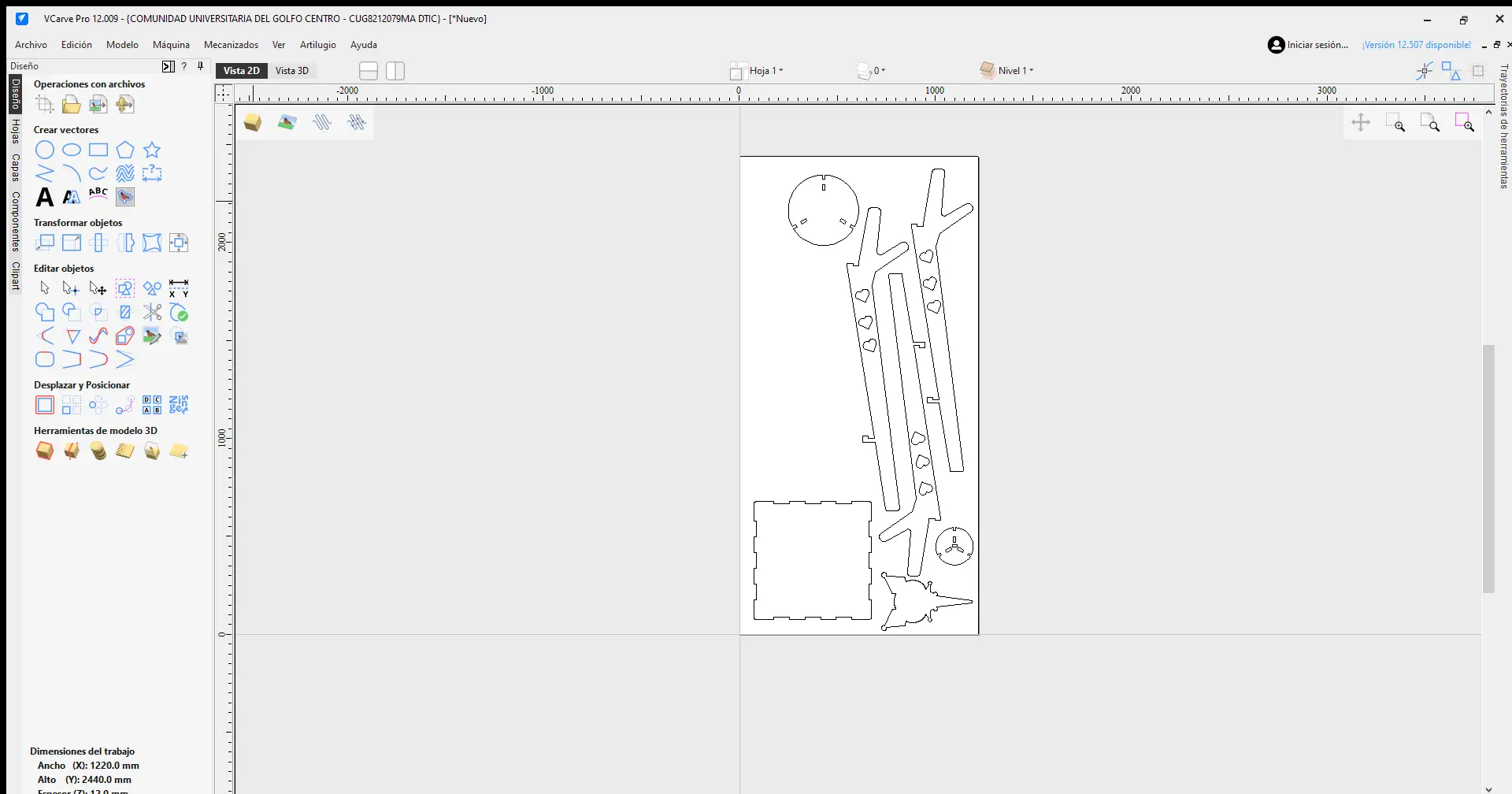Viewport: 1512px width, 794px height.
Task: Create a new file from the file operations
Action: pyautogui.click(x=45, y=104)
